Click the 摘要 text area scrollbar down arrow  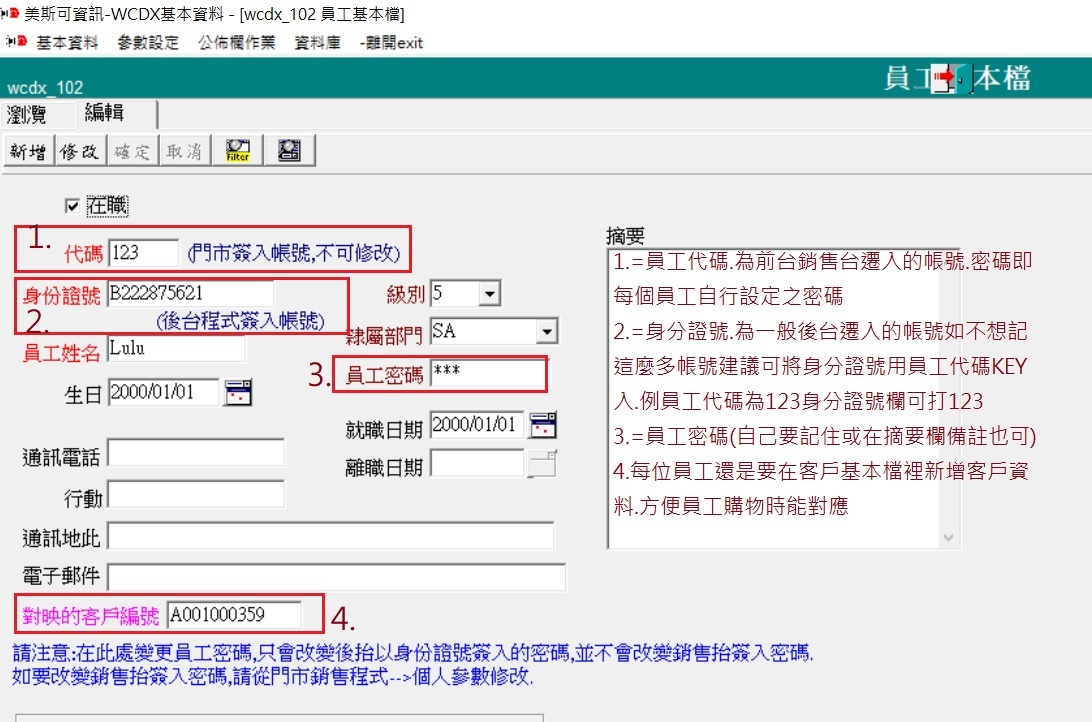(949, 538)
